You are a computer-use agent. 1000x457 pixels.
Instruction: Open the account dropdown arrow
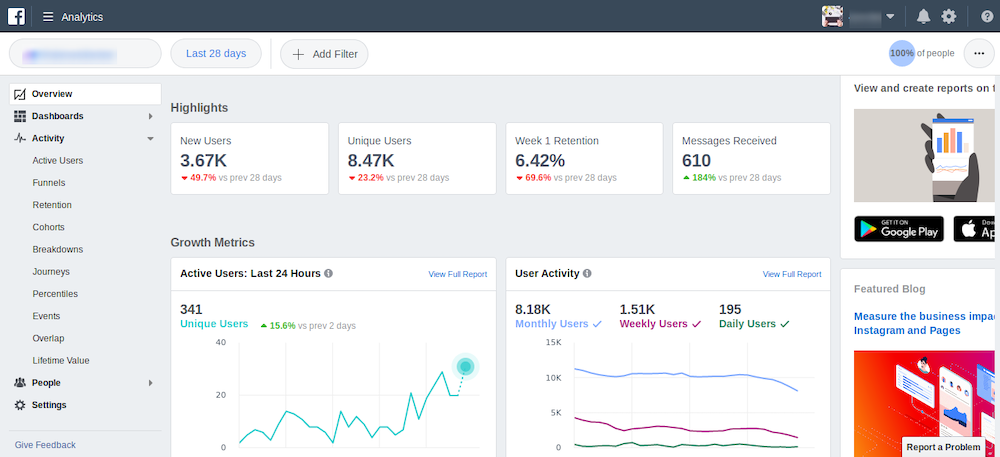click(890, 17)
